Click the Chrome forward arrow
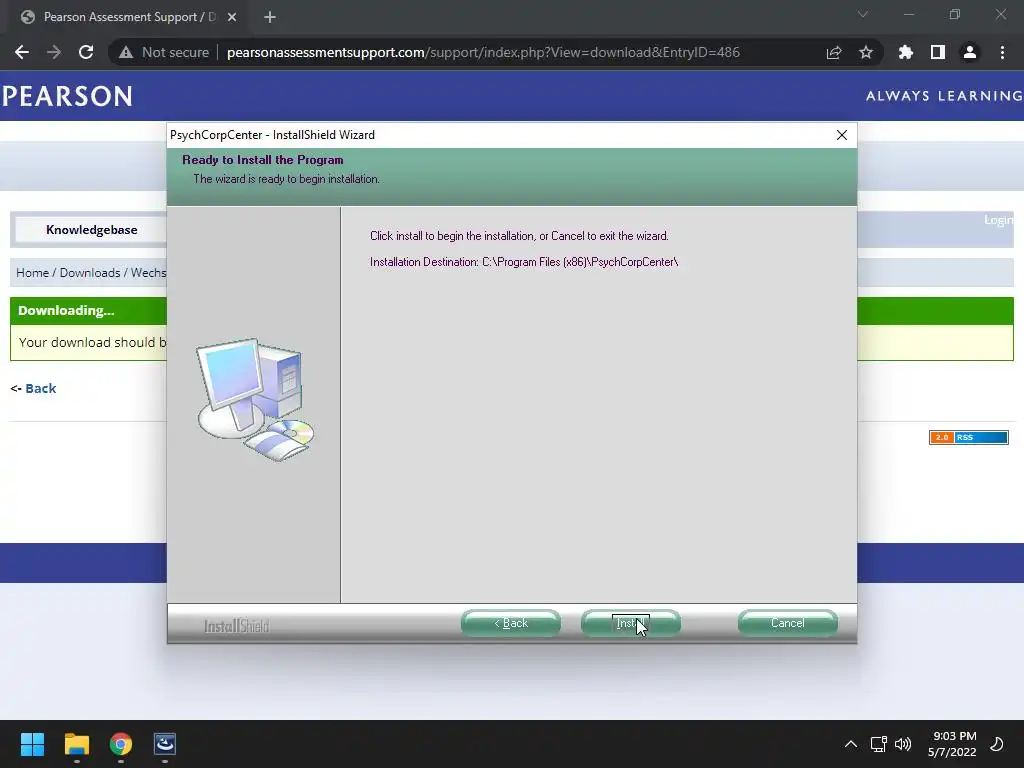Image resolution: width=1024 pixels, height=768 pixels. (54, 52)
